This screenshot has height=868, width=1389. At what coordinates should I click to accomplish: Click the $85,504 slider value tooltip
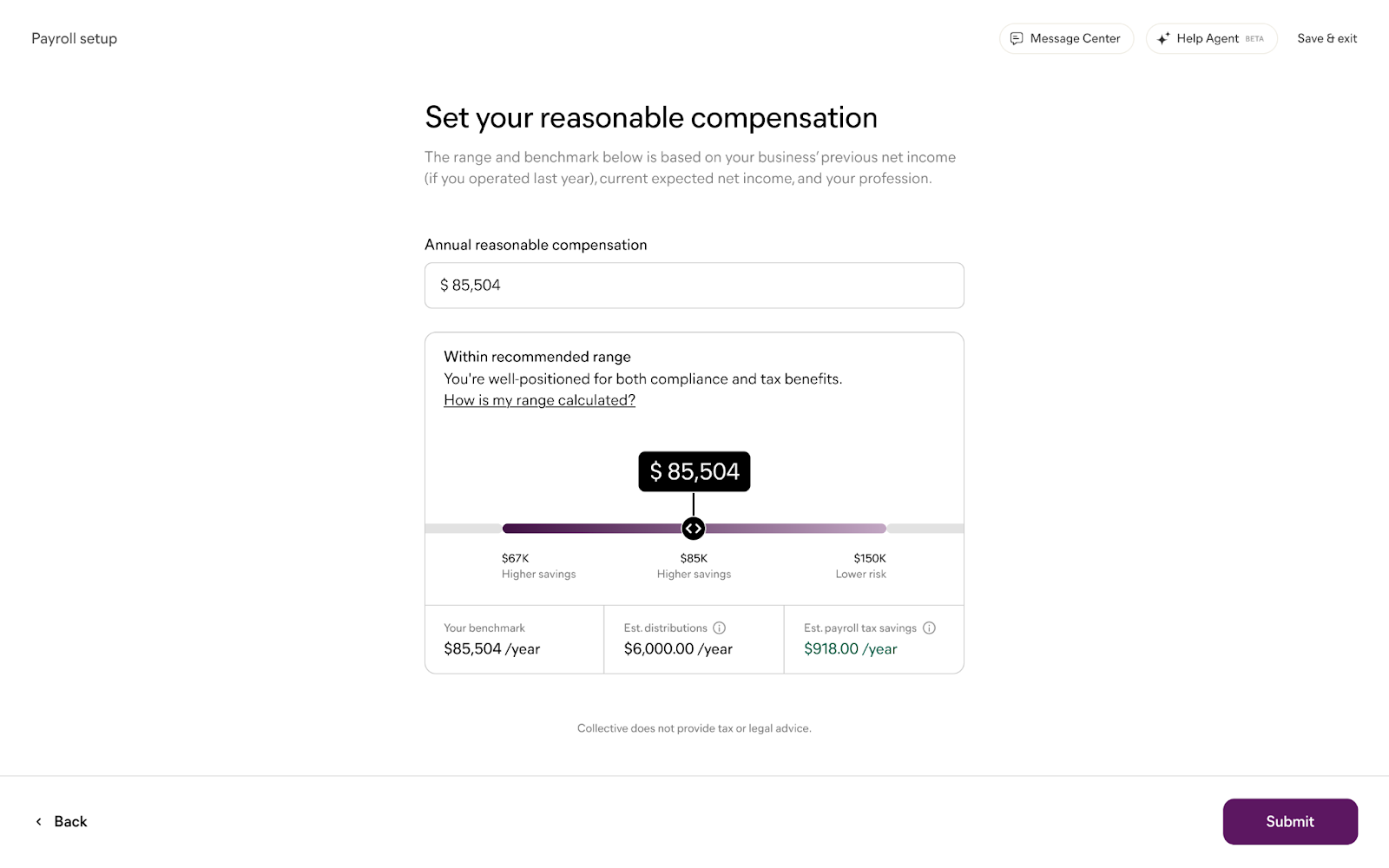694,471
